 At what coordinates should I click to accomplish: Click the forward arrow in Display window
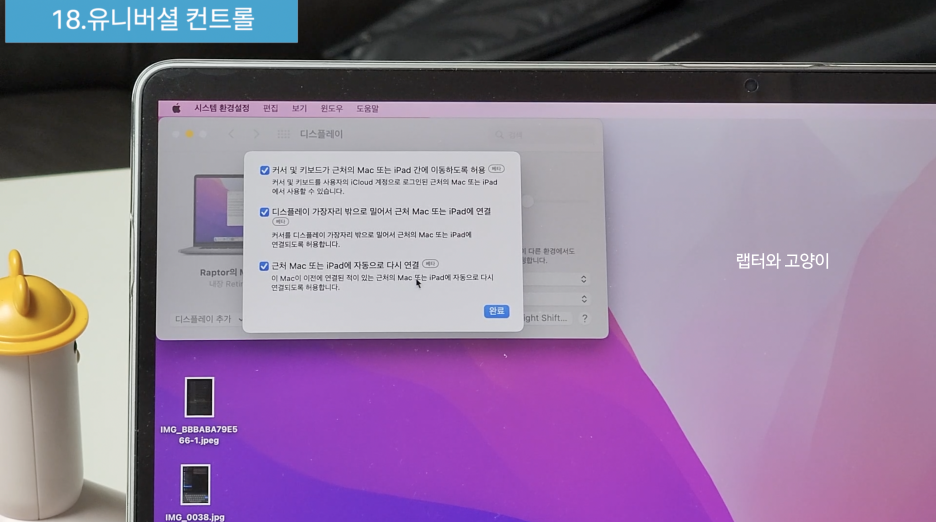tap(256, 134)
